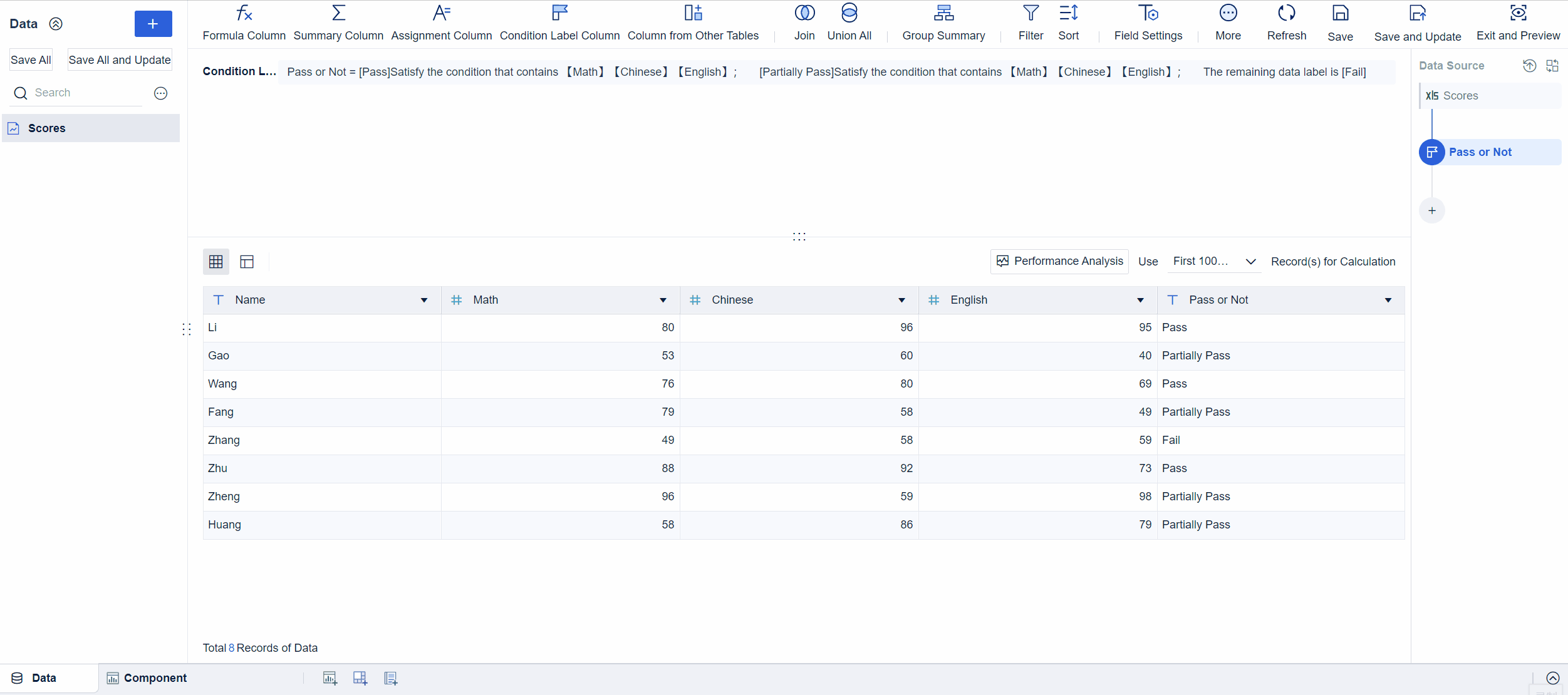This screenshot has width=1568, height=695.
Task: Insert a Summary Column
Action: click(x=338, y=22)
